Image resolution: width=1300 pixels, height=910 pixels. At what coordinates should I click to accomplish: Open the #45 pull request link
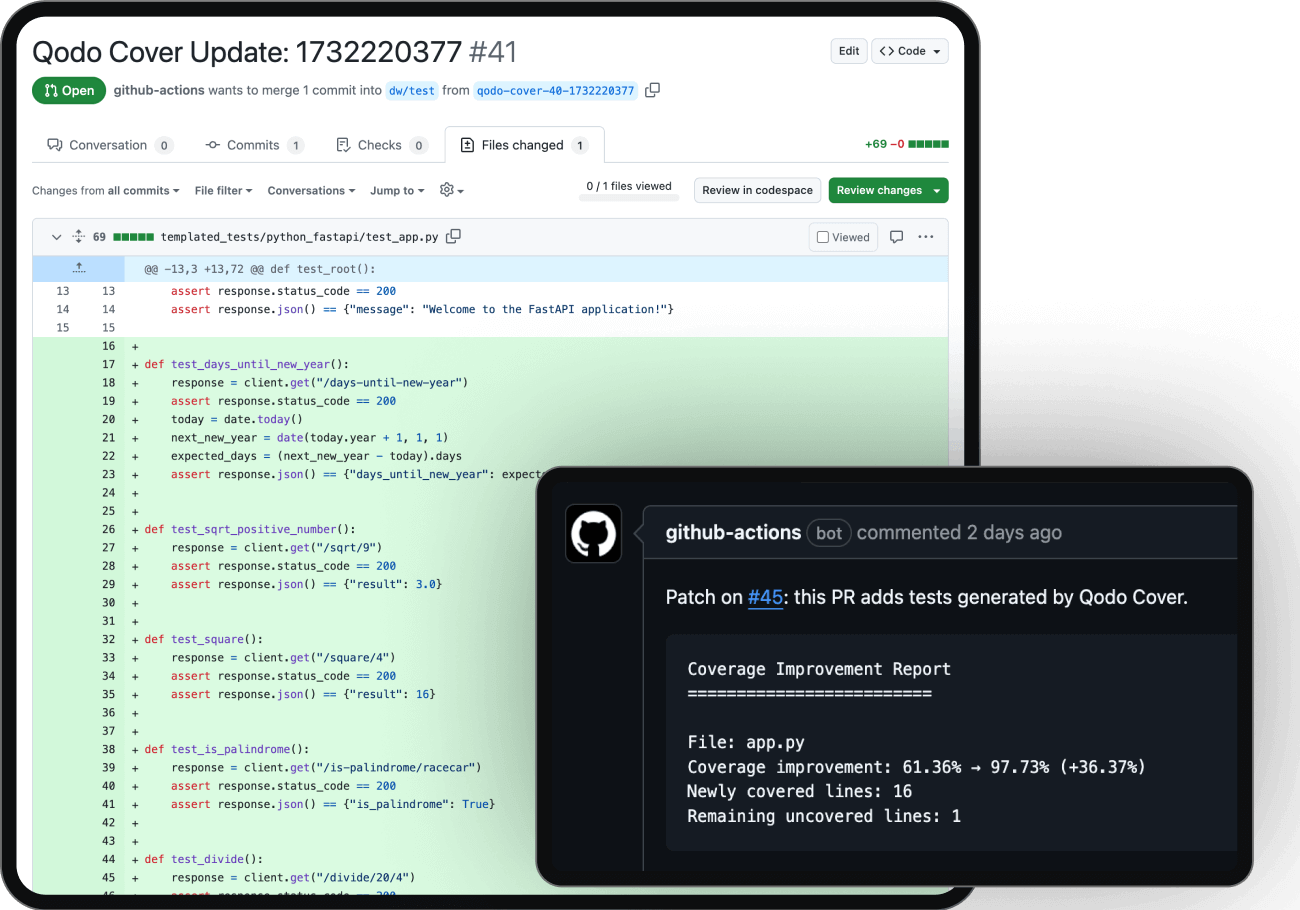coord(765,597)
